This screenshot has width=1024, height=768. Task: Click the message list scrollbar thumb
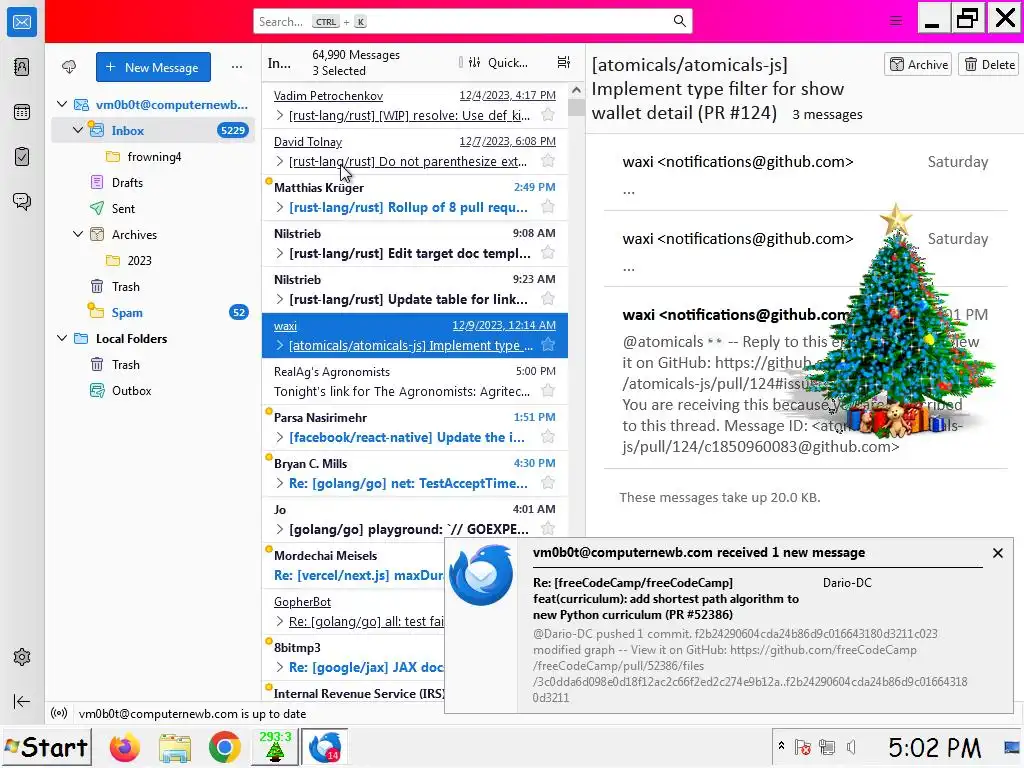tap(575, 107)
